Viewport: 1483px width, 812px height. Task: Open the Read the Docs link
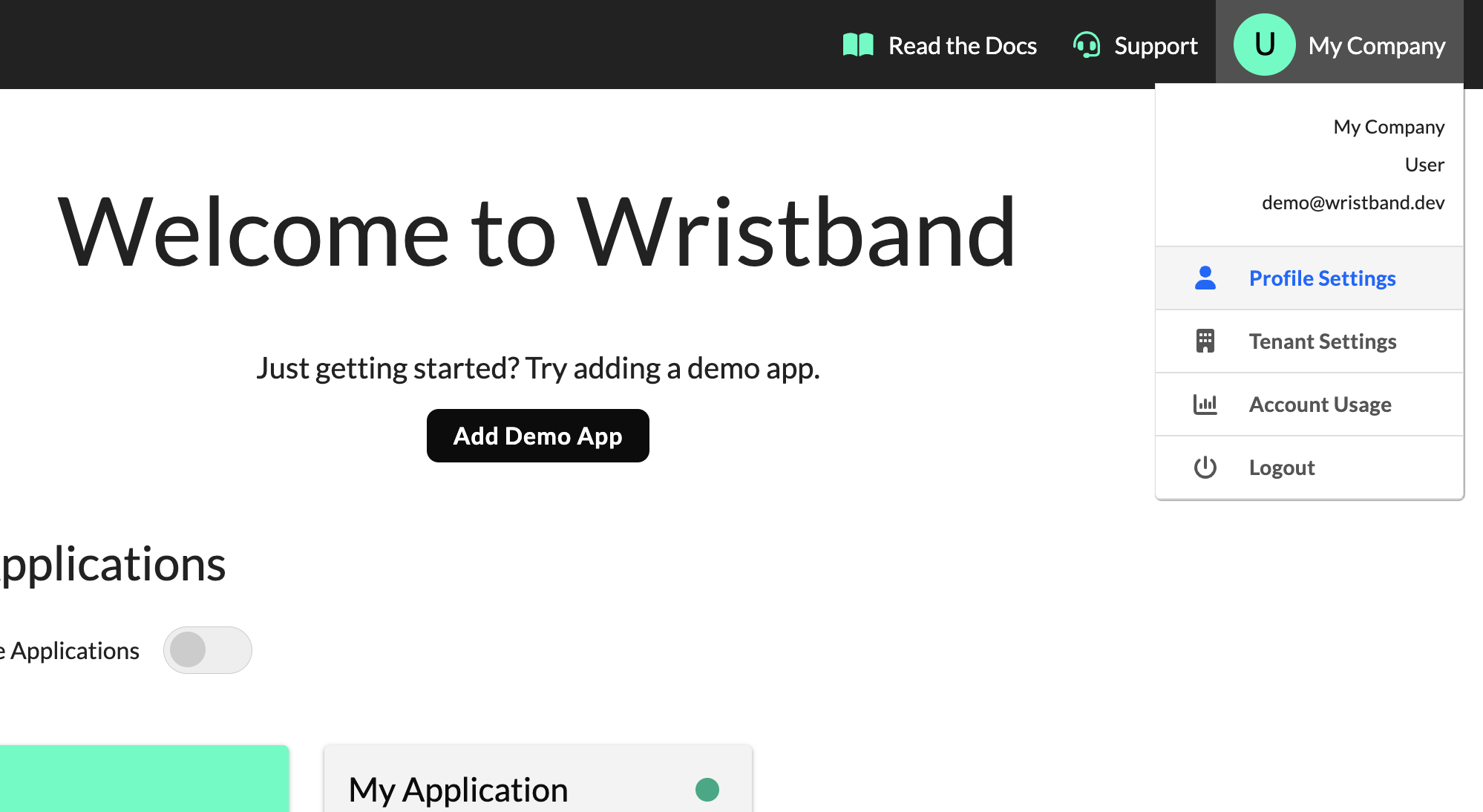pos(940,45)
